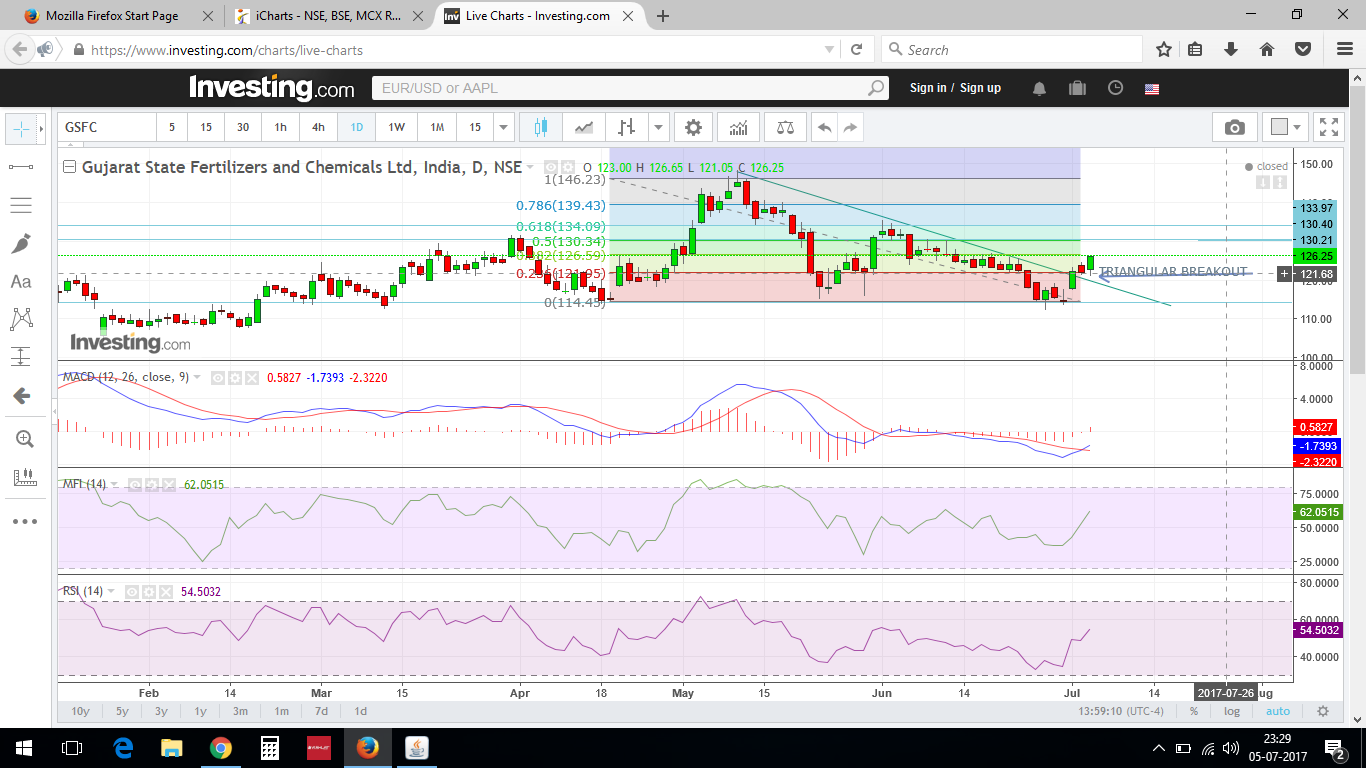The image size is (1366, 768).
Task: Open the clock icon in site header
Action: coord(1115,88)
